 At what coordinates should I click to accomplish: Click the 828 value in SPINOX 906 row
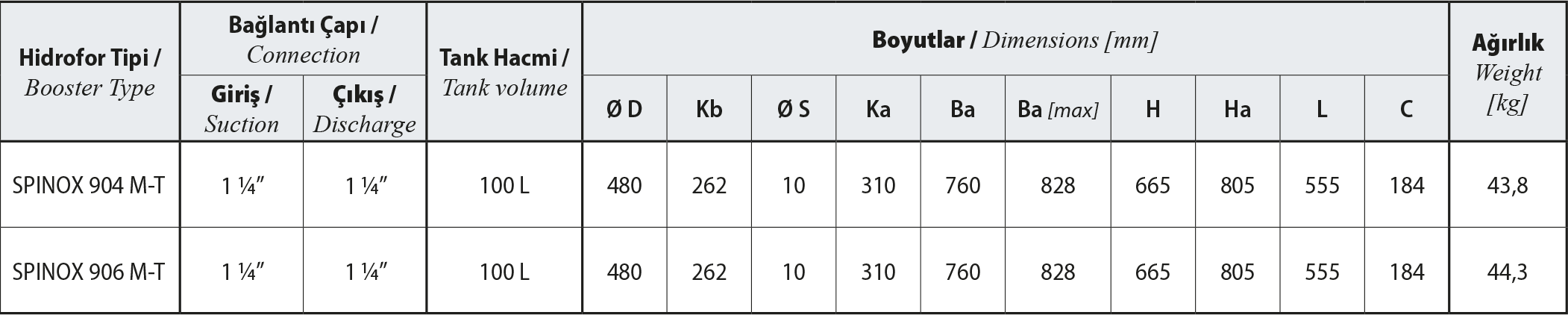coord(1058,272)
